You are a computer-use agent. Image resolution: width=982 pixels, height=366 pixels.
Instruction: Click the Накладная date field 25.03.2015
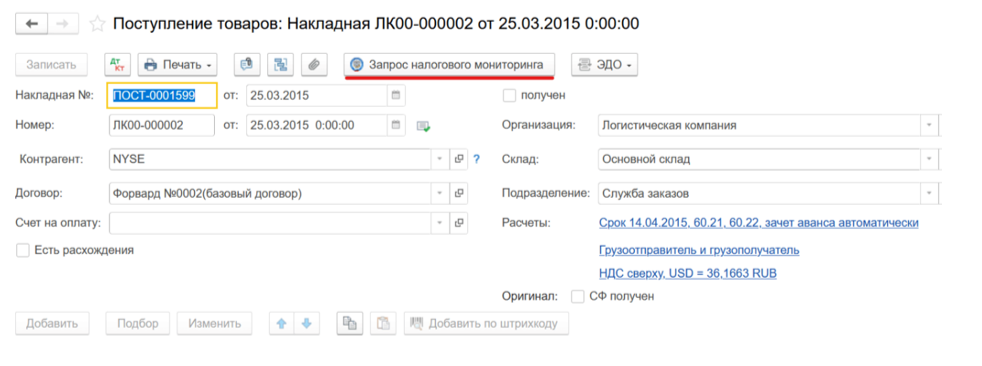tap(317, 95)
